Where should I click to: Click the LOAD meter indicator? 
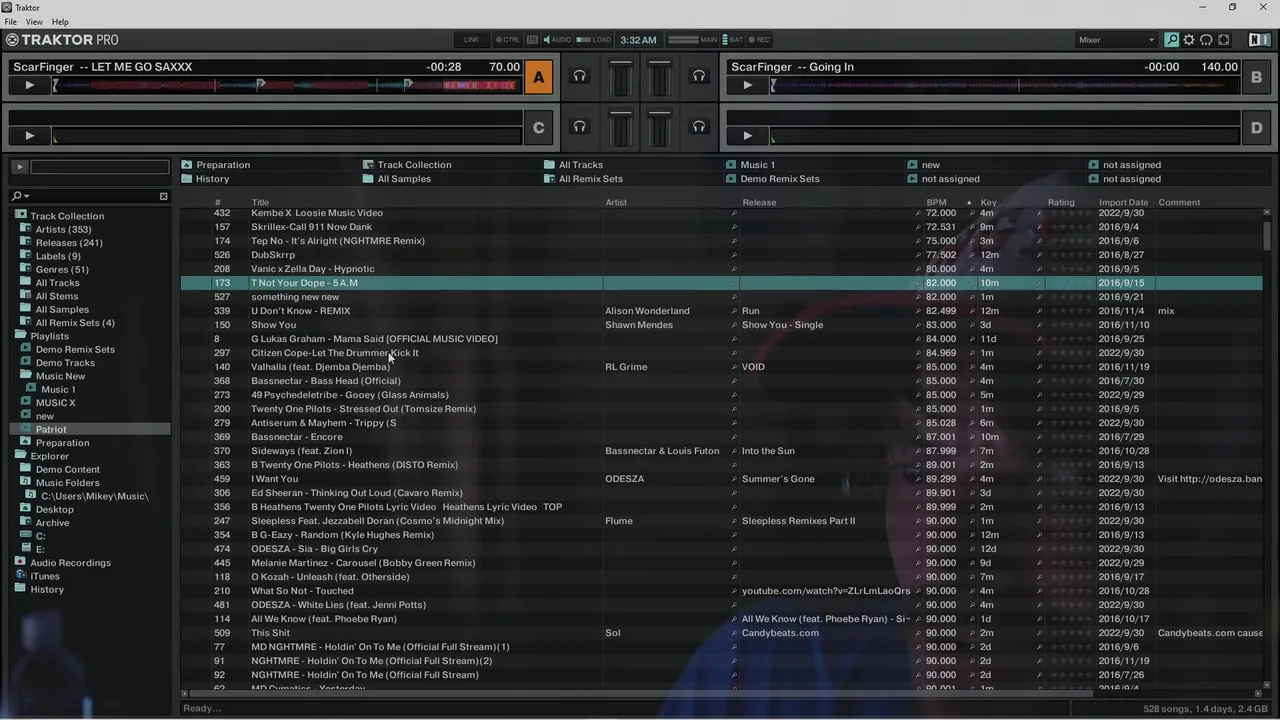pos(594,40)
